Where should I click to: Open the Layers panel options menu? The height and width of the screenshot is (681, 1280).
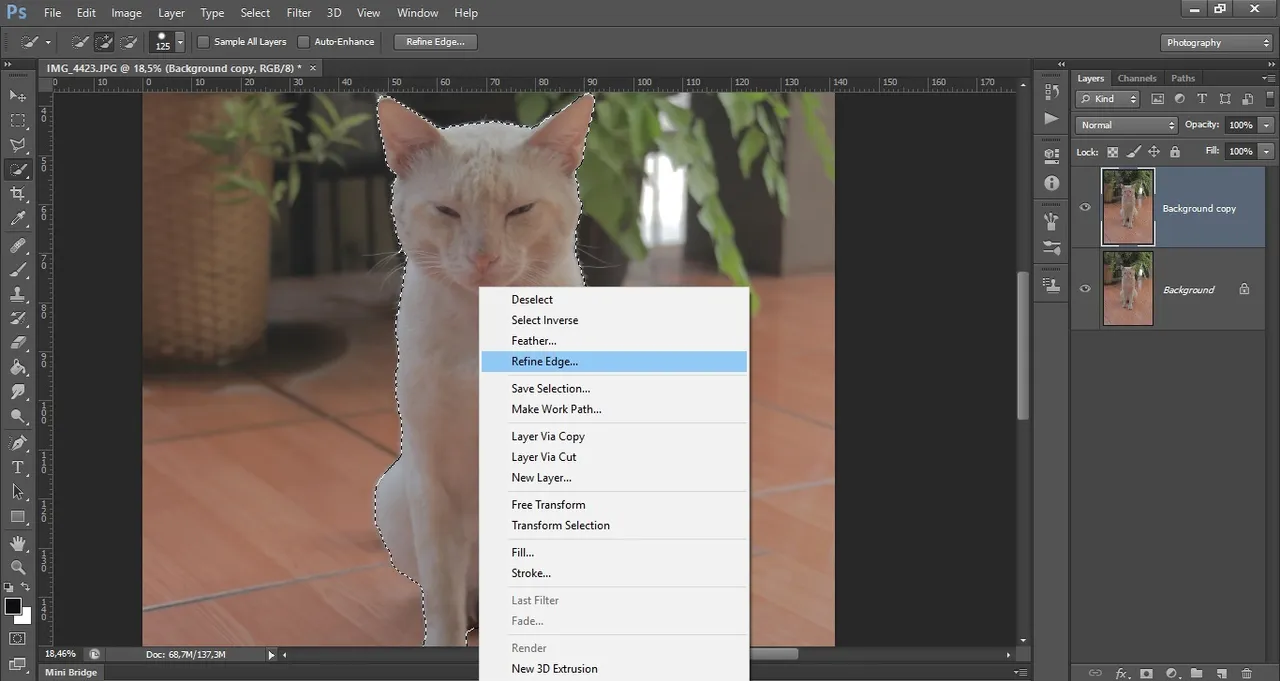click(1270, 77)
